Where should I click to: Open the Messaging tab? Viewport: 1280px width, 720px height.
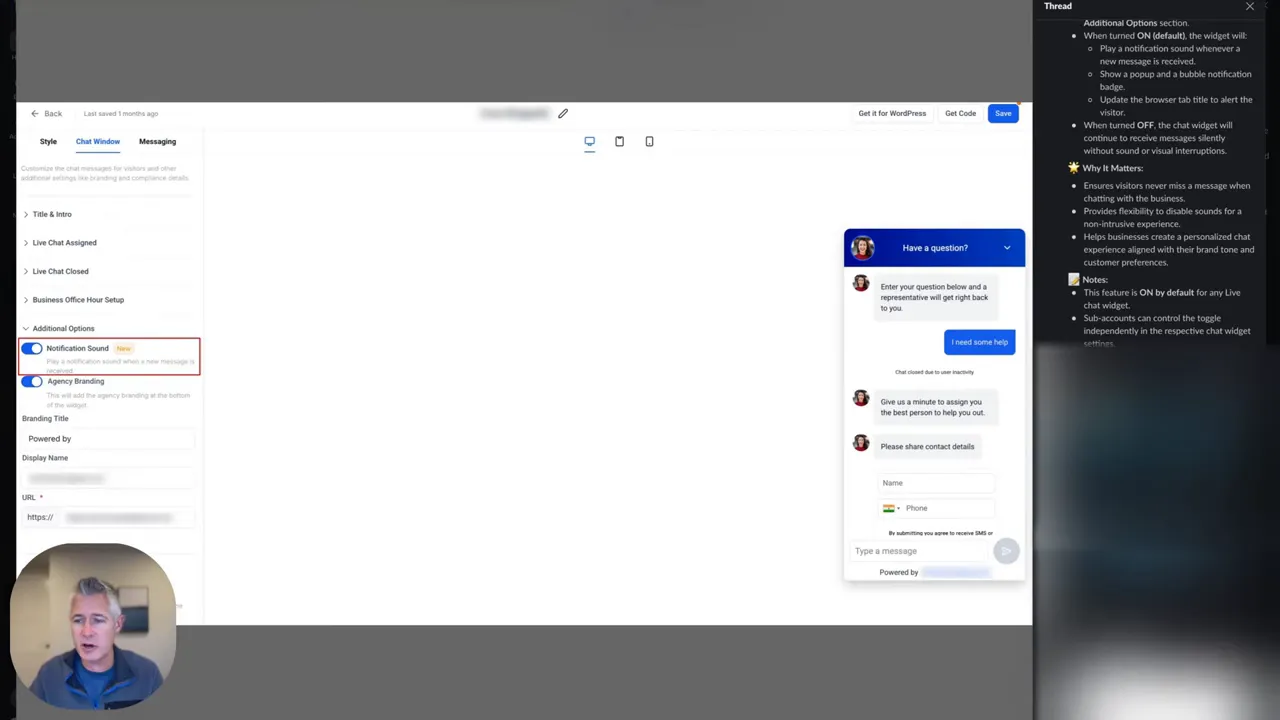coord(157,142)
